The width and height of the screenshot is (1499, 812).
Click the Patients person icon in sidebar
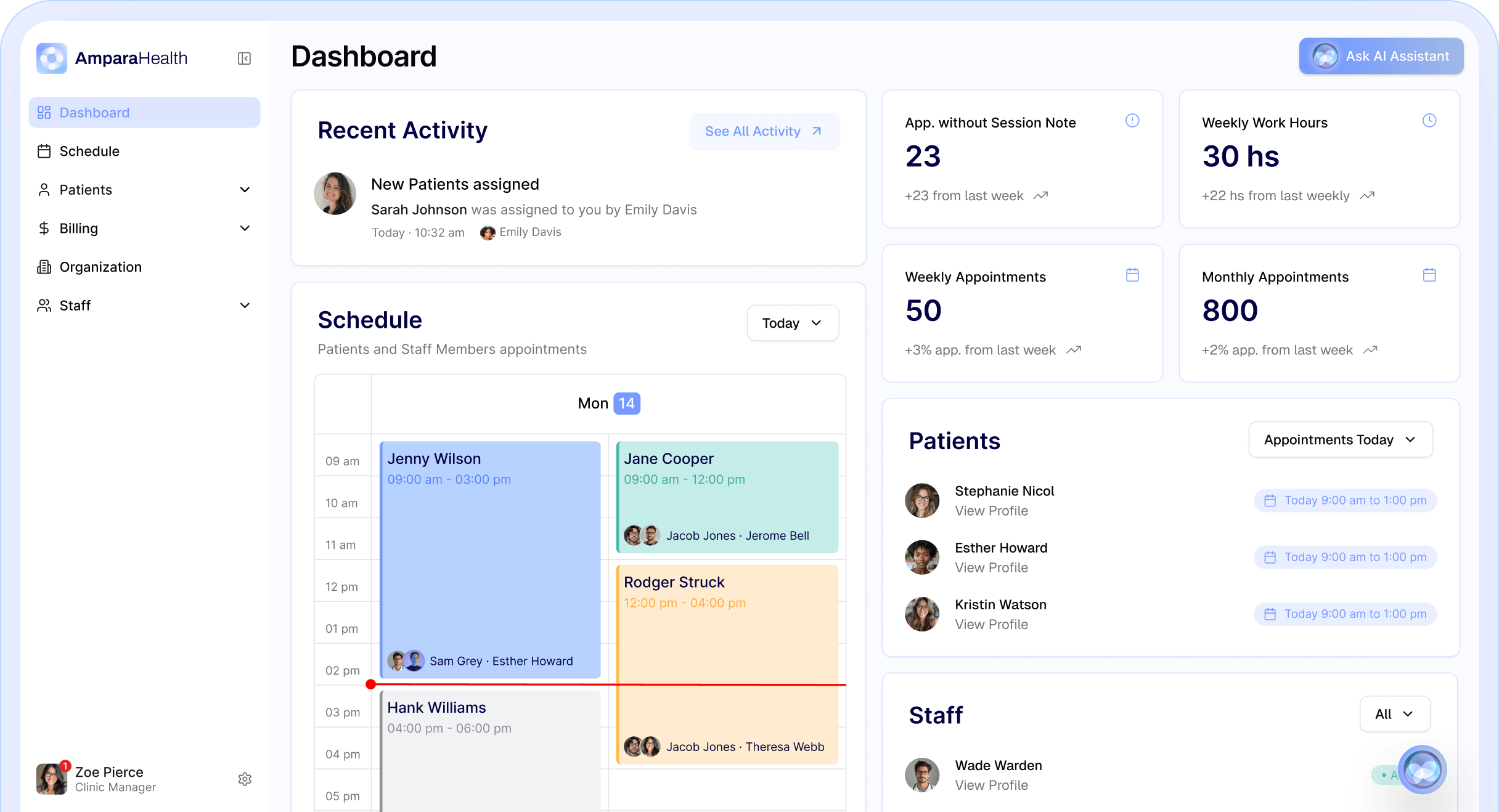(44, 190)
